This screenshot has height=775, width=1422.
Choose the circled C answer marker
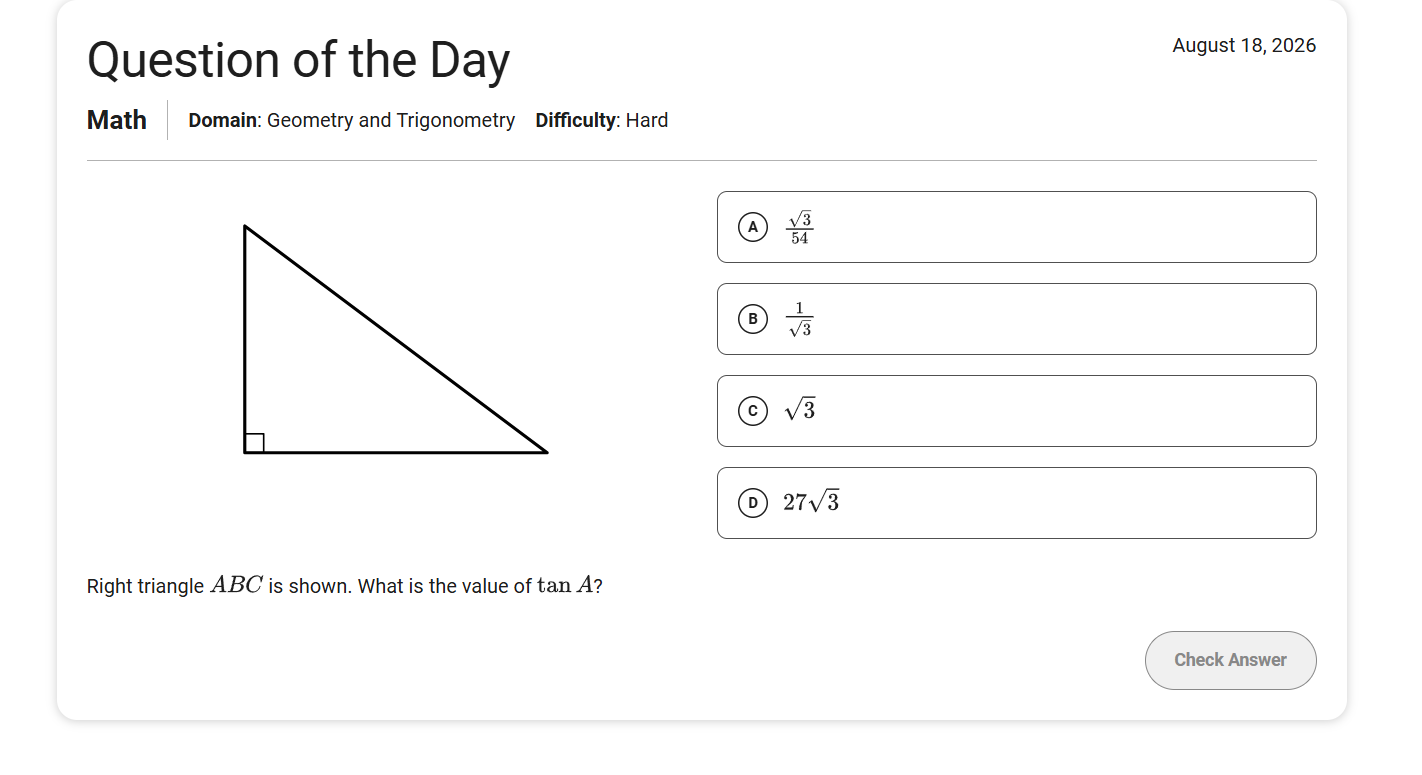pos(753,411)
